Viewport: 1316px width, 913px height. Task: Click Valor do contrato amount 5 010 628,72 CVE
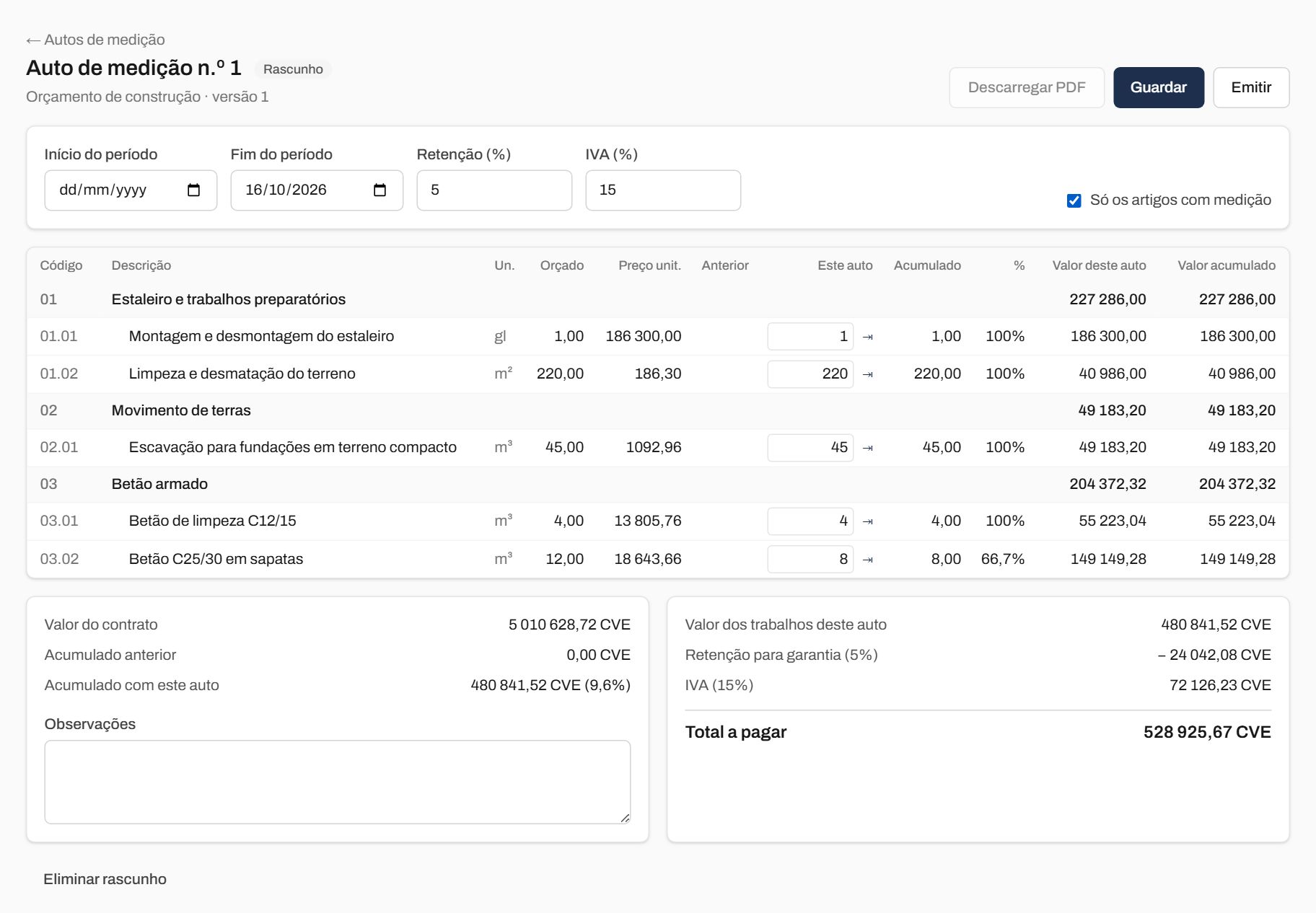click(x=569, y=625)
